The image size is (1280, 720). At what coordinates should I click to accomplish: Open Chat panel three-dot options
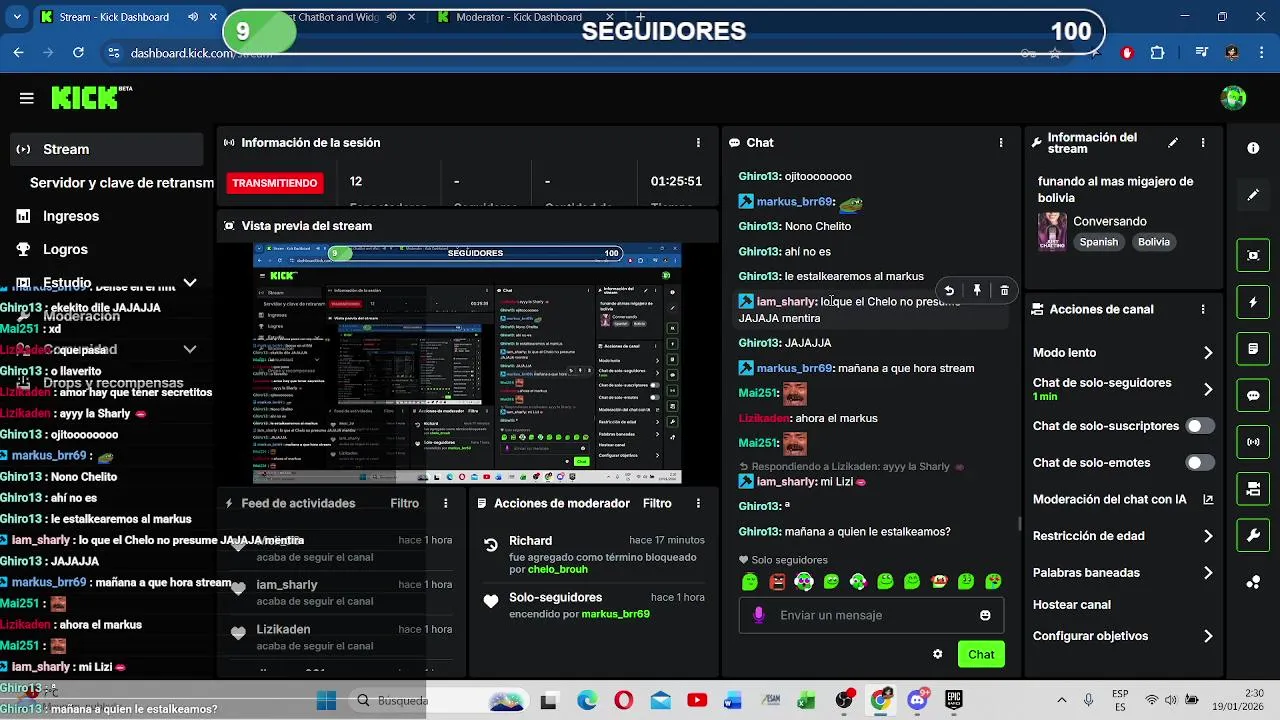point(1001,143)
